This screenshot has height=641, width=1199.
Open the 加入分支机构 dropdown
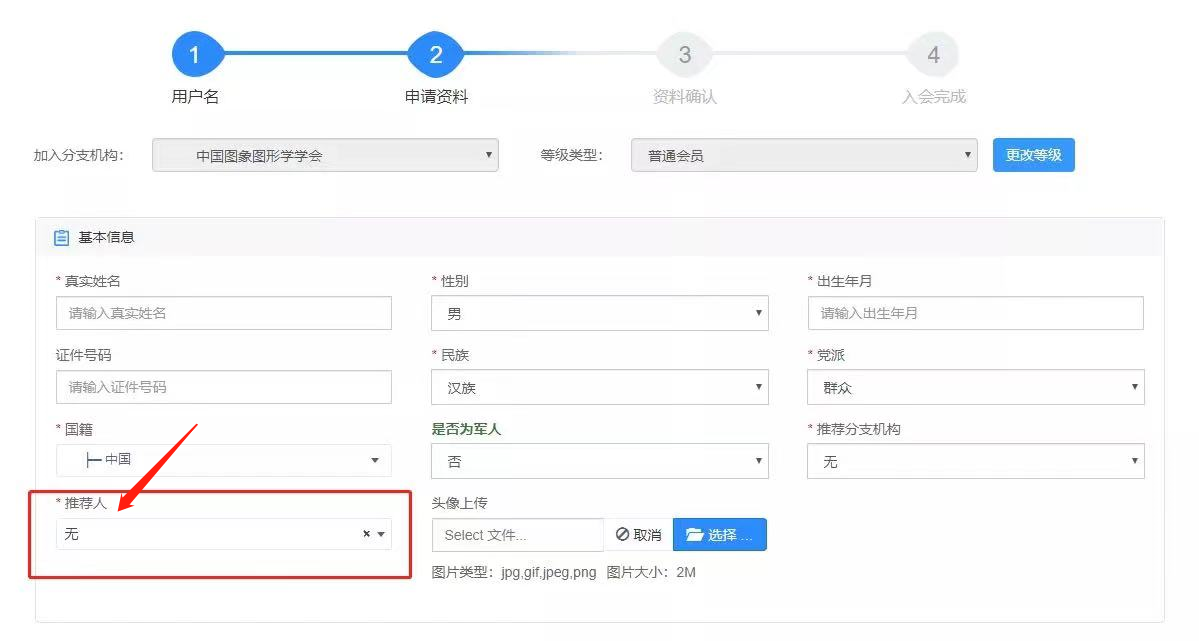pos(325,155)
